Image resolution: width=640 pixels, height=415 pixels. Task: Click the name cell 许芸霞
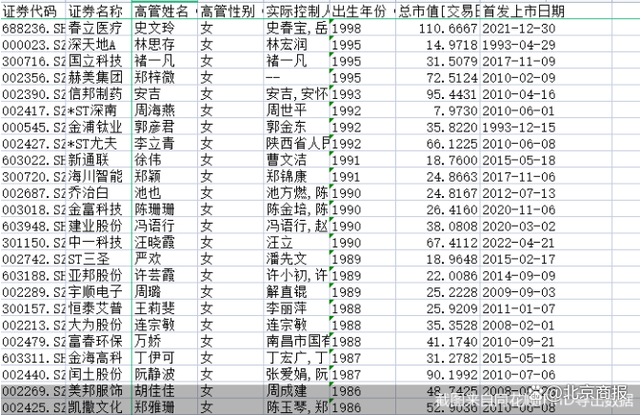tap(164, 275)
